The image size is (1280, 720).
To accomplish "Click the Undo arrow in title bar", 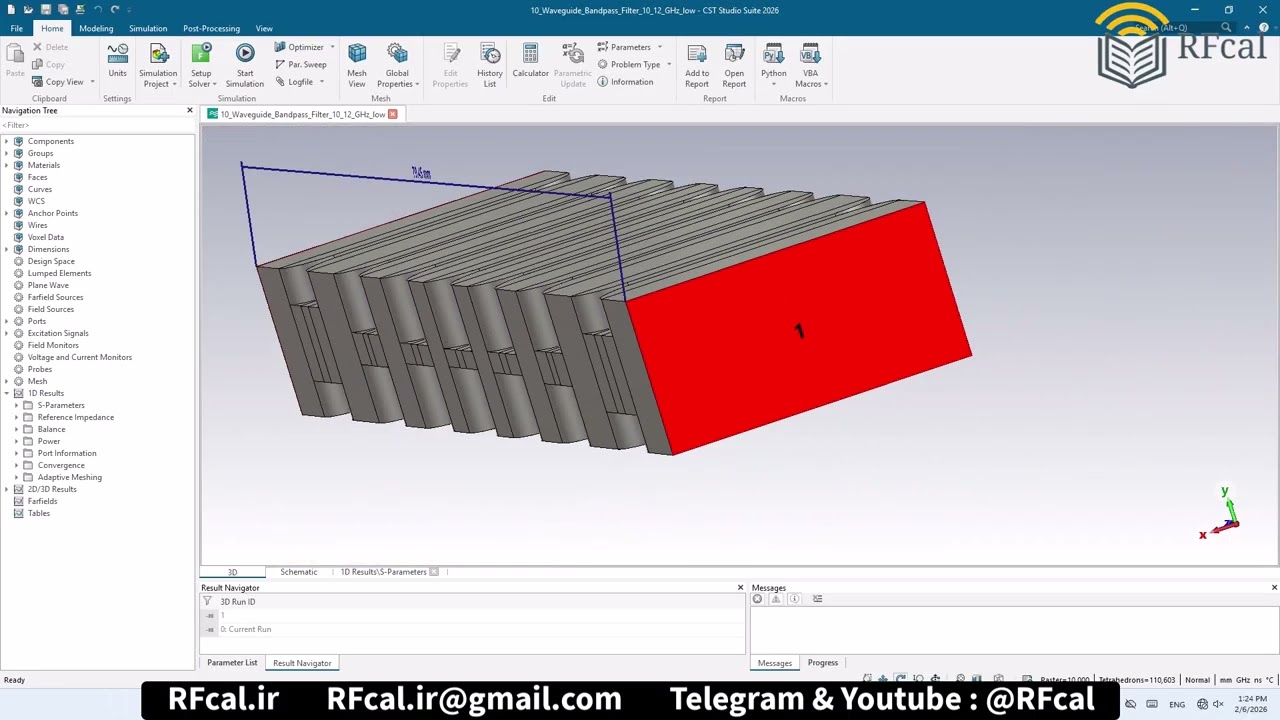I will tap(97, 9).
